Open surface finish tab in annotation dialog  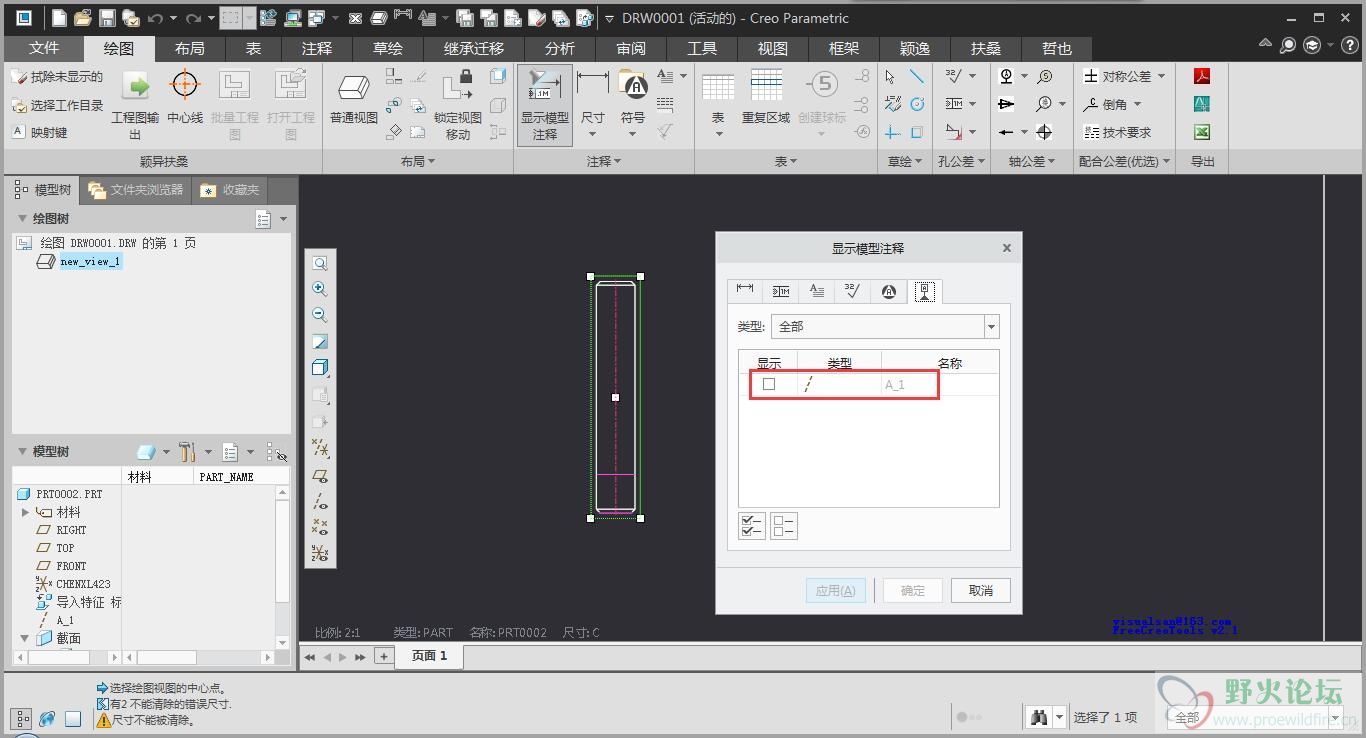(x=852, y=291)
